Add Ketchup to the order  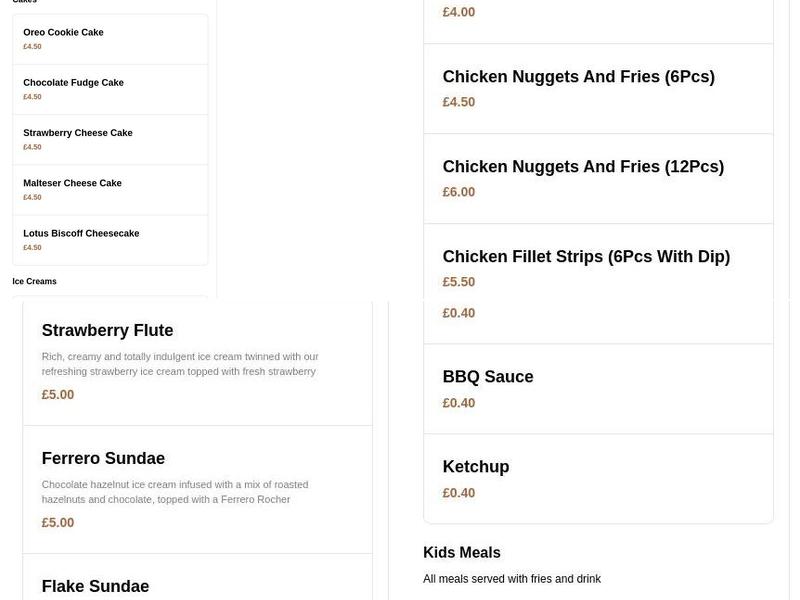[x=477, y=466]
